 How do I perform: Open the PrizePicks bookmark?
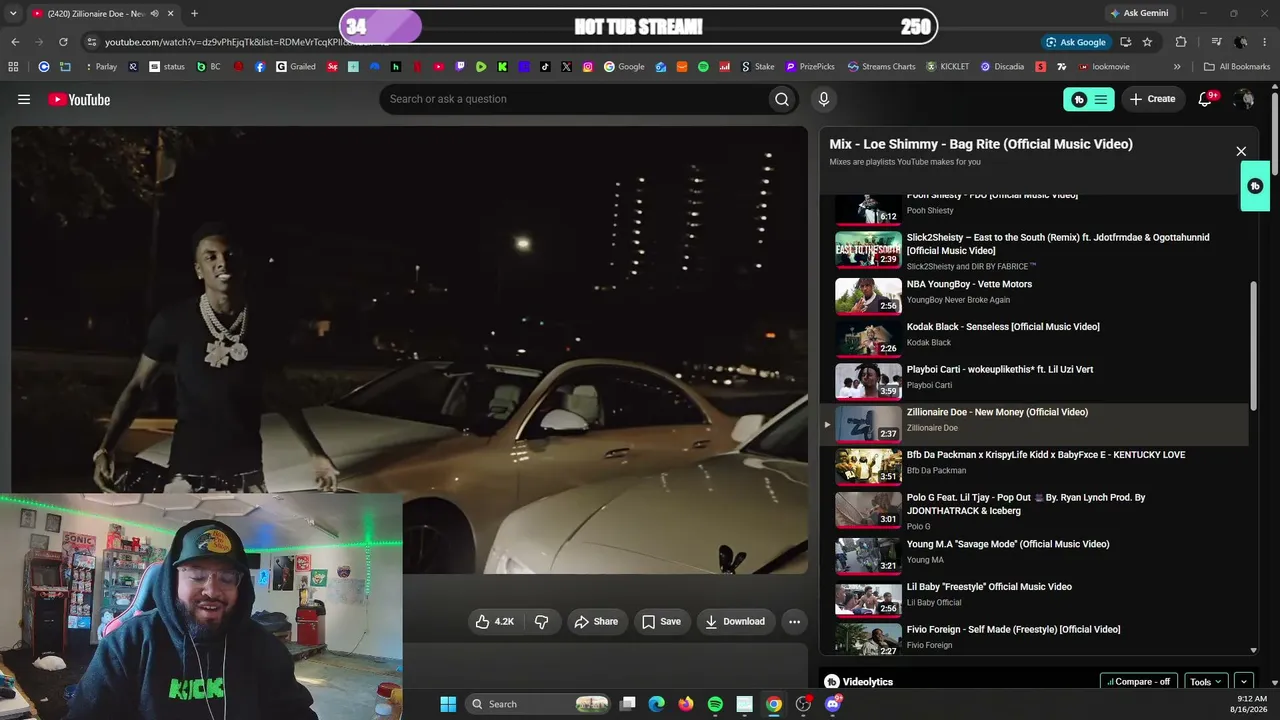(810, 67)
